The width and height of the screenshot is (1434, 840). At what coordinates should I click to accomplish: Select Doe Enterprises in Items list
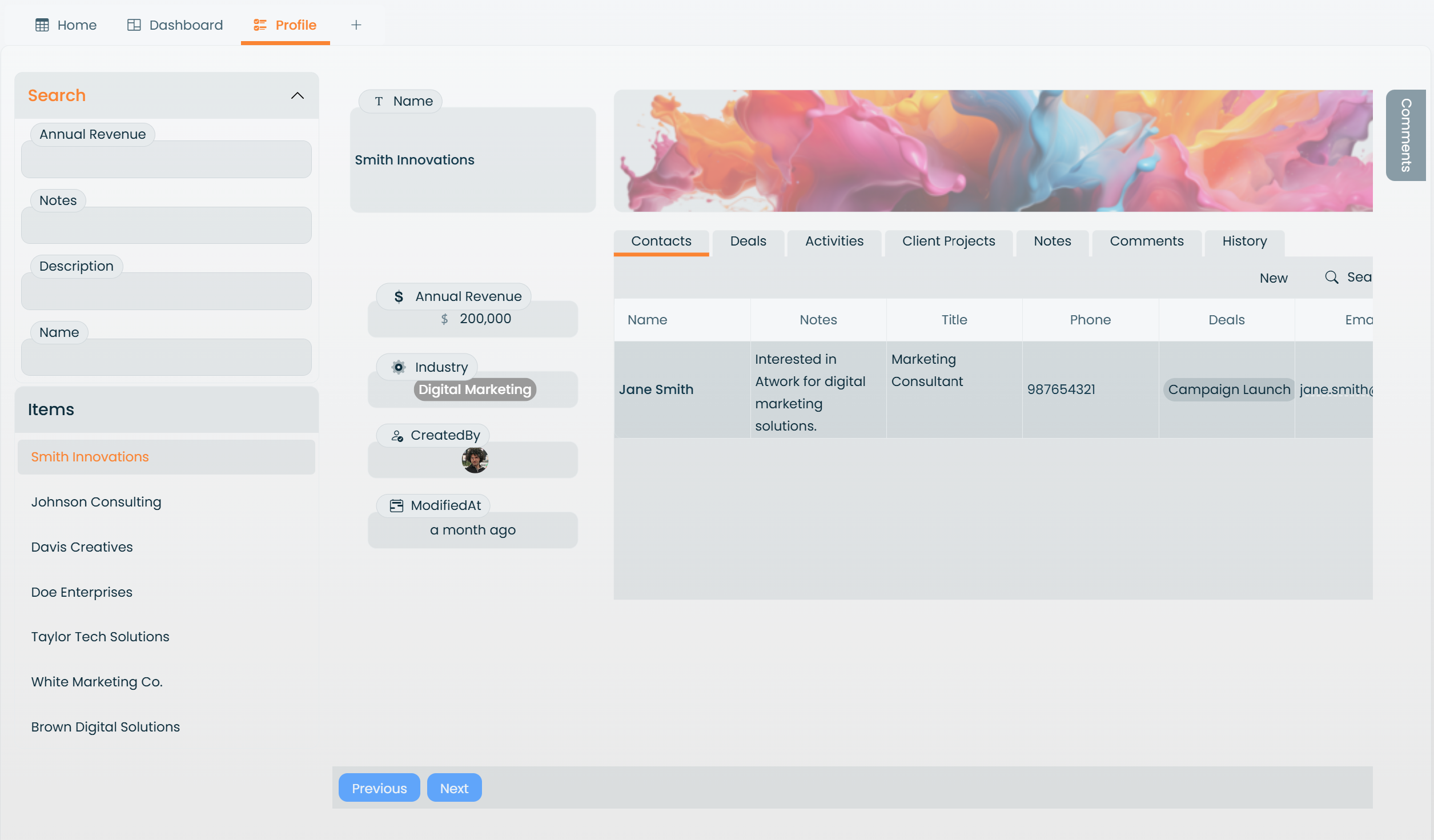166,592
